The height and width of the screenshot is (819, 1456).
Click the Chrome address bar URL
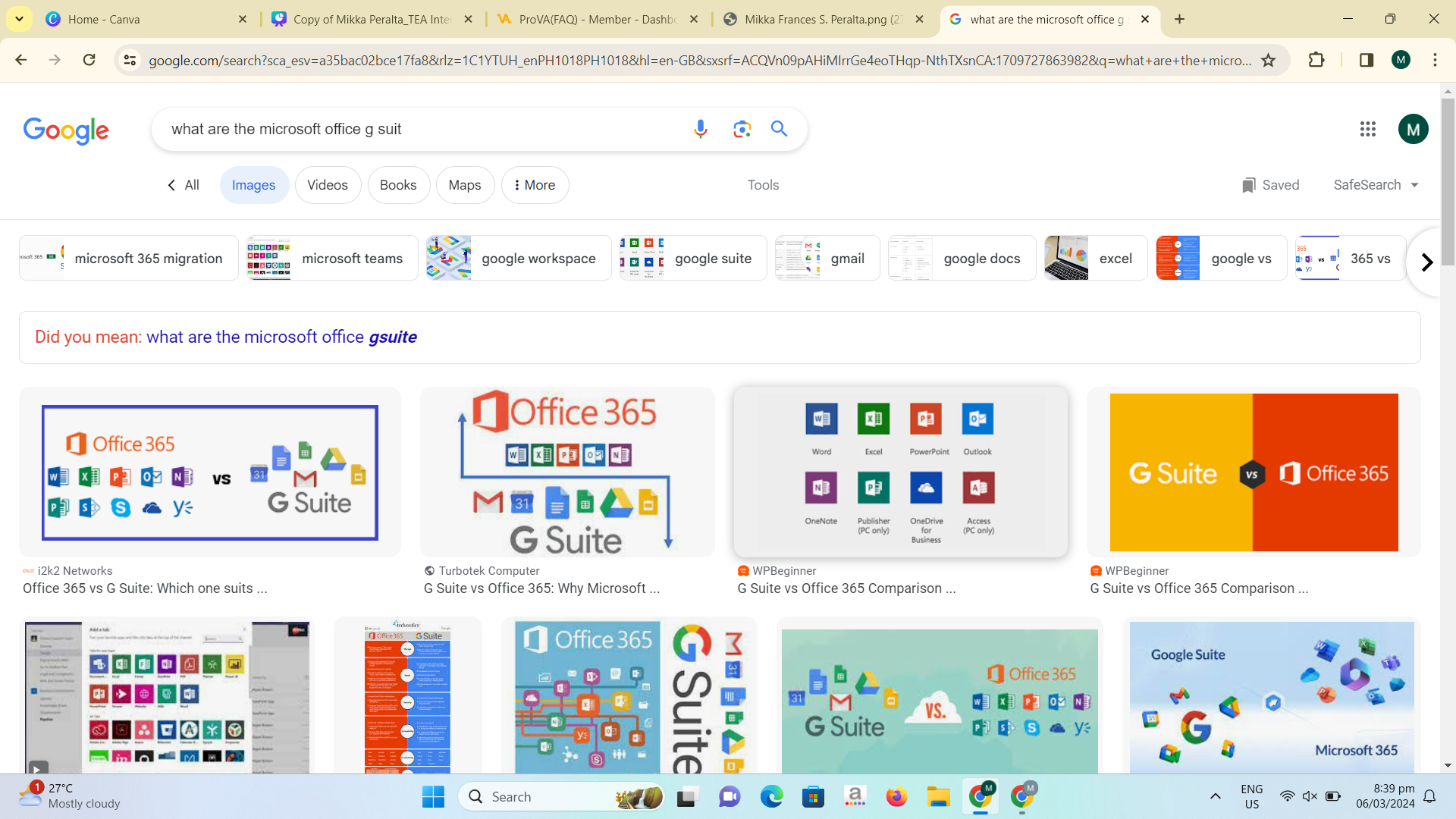(699, 61)
